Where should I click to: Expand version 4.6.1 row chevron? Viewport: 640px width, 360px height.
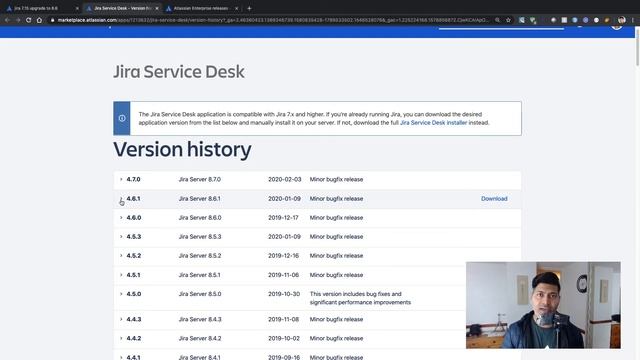tap(121, 199)
